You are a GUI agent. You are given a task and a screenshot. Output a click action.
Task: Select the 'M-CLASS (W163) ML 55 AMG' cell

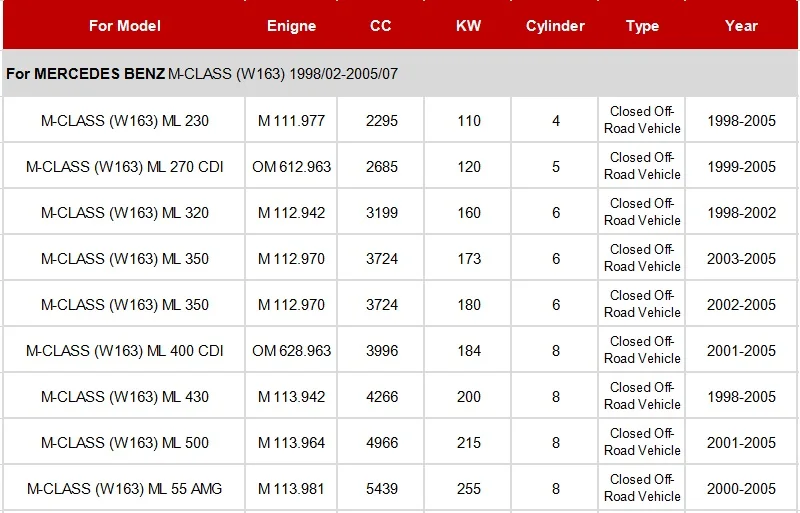pyautogui.click(x=124, y=488)
